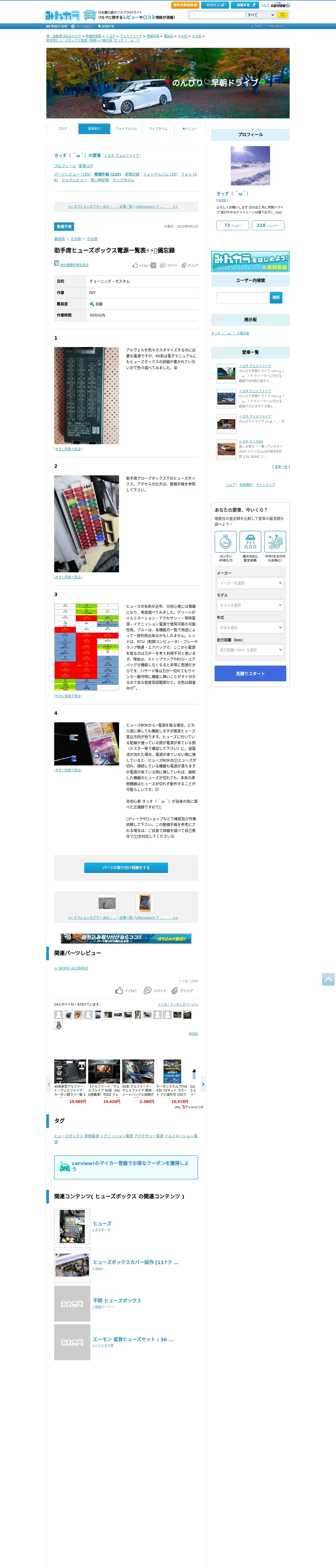Image resolution: width=336 pixels, height=1568 pixels.
Task: Focus the header search text field
Action: [x=217, y=15]
